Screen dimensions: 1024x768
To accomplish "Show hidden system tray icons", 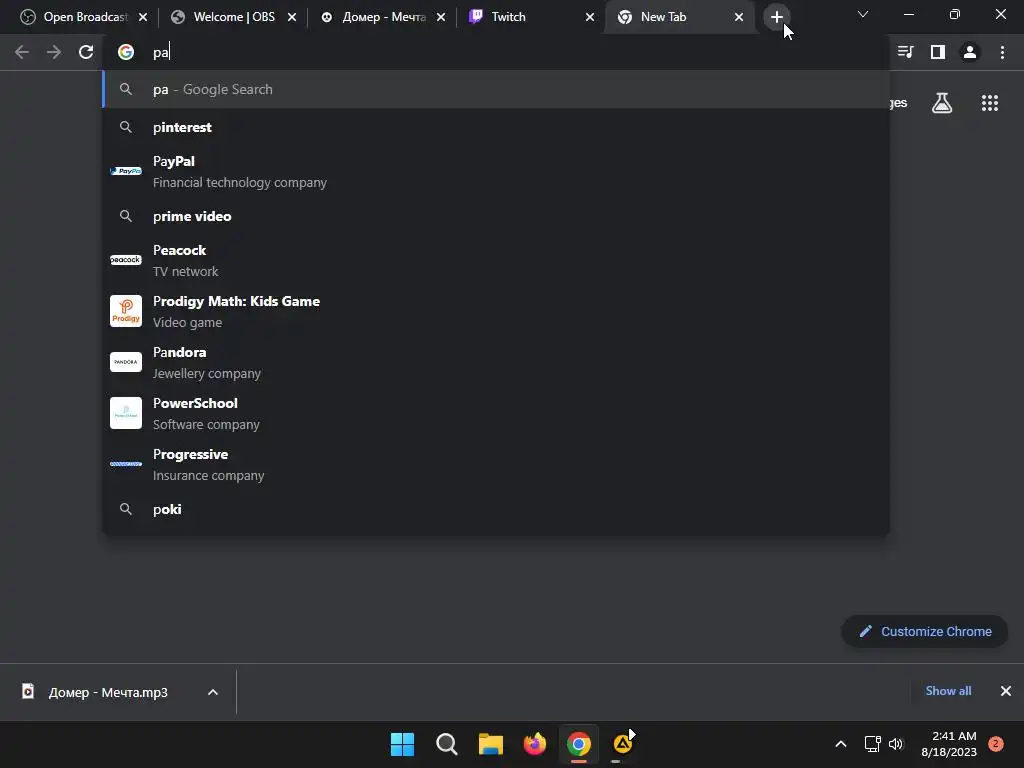I will tap(840, 744).
